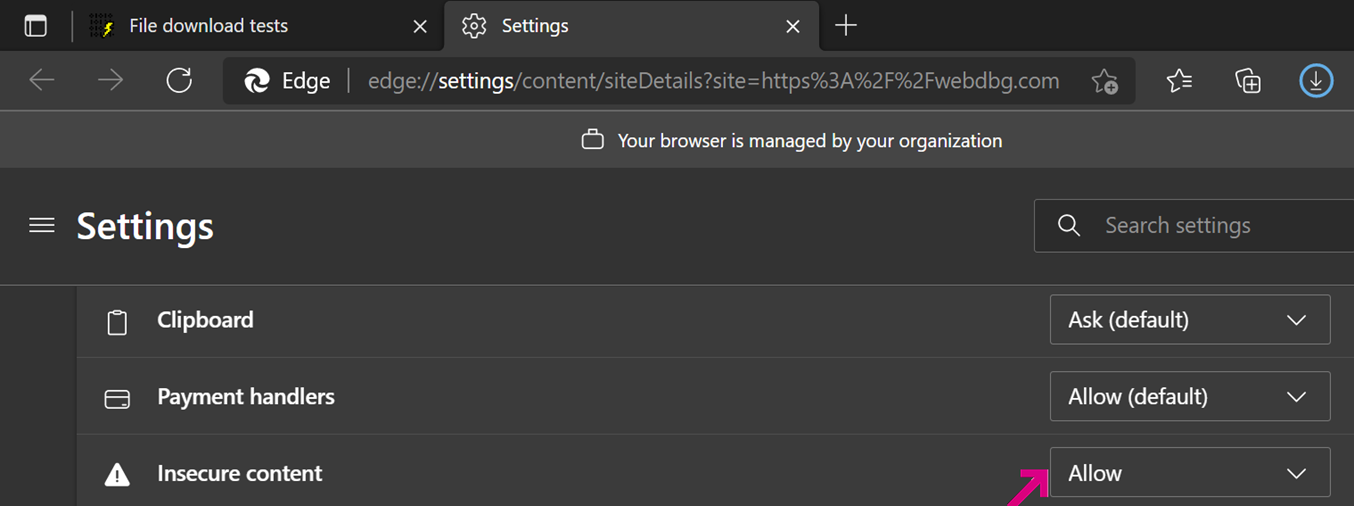Image resolution: width=1354 pixels, height=506 pixels.
Task: Click the Edge logo in address bar
Action: click(258, 81)
